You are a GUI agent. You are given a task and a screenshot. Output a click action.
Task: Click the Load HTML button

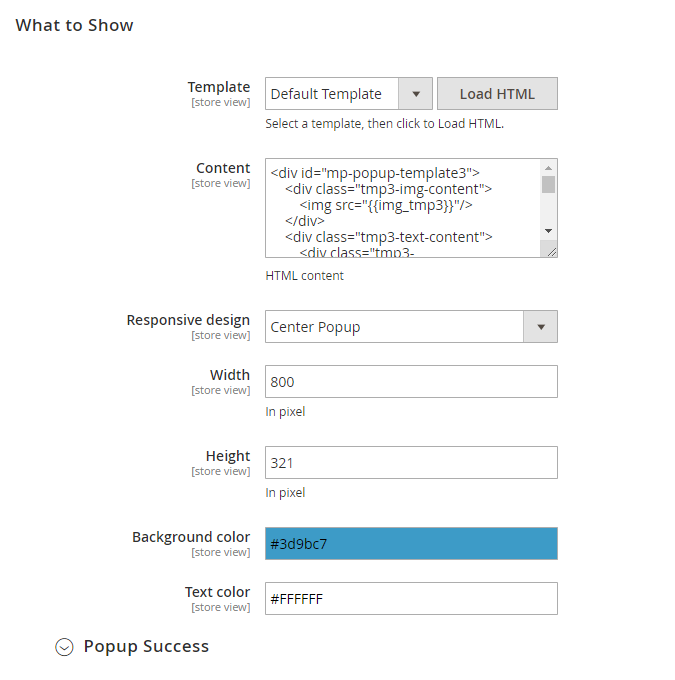coord(497,94)
